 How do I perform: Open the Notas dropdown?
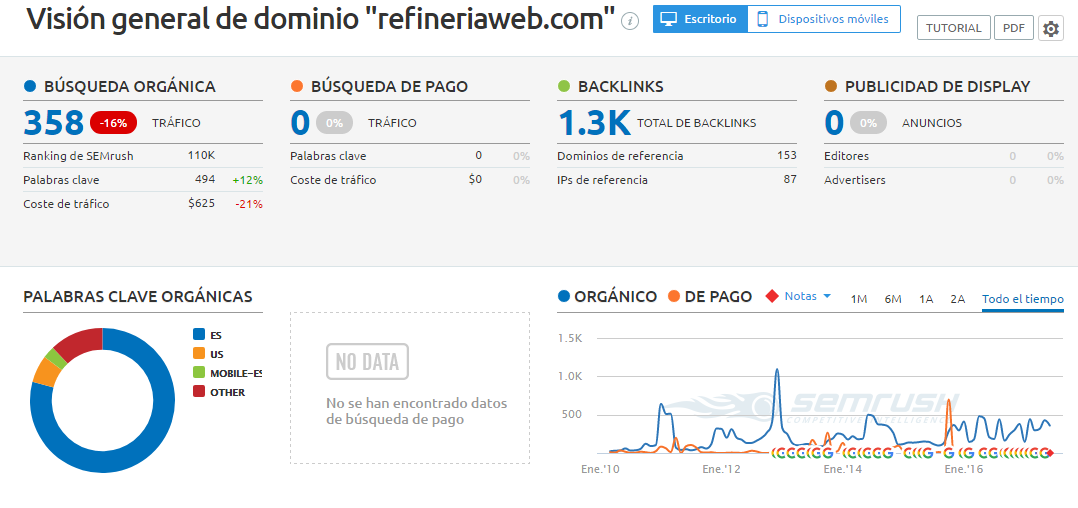point(808,296)
